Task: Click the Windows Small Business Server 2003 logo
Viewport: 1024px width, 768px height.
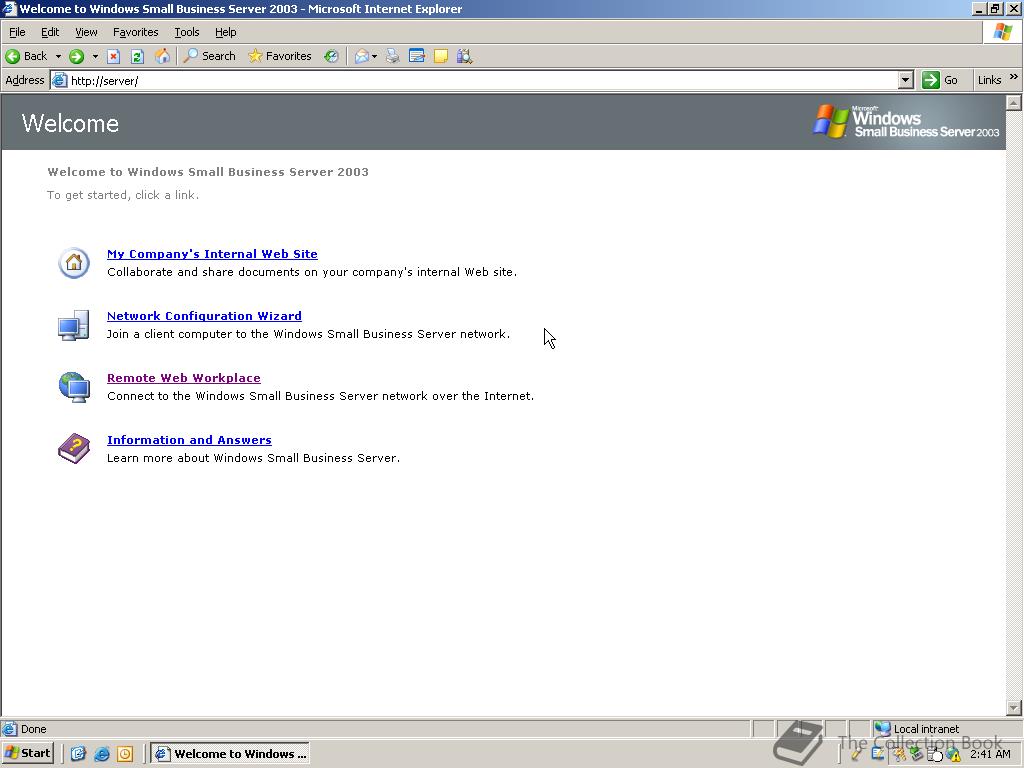Action: coord(906,121)
